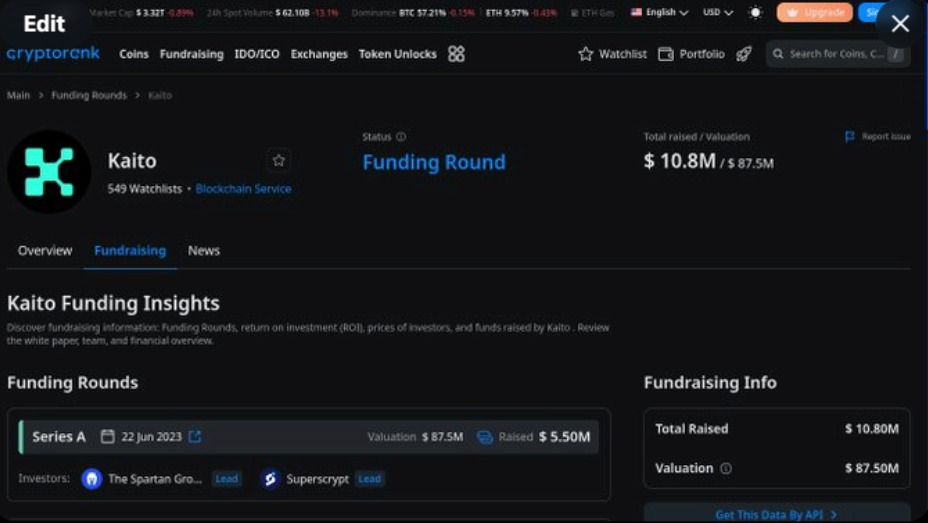Open The Spartan Gro... investor name
This screenshot has width=928, height=523.
click(x=155, y=479)
